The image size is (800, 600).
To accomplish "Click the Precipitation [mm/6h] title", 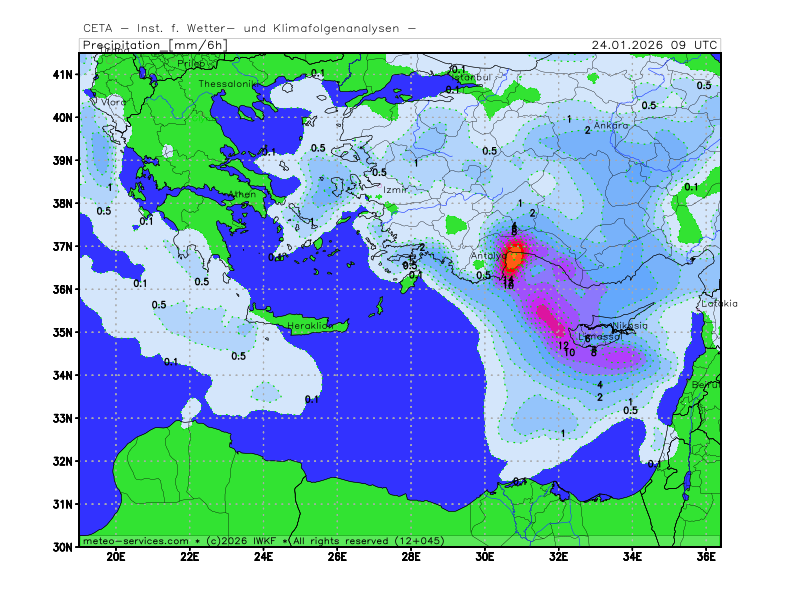I will (153, 45).
